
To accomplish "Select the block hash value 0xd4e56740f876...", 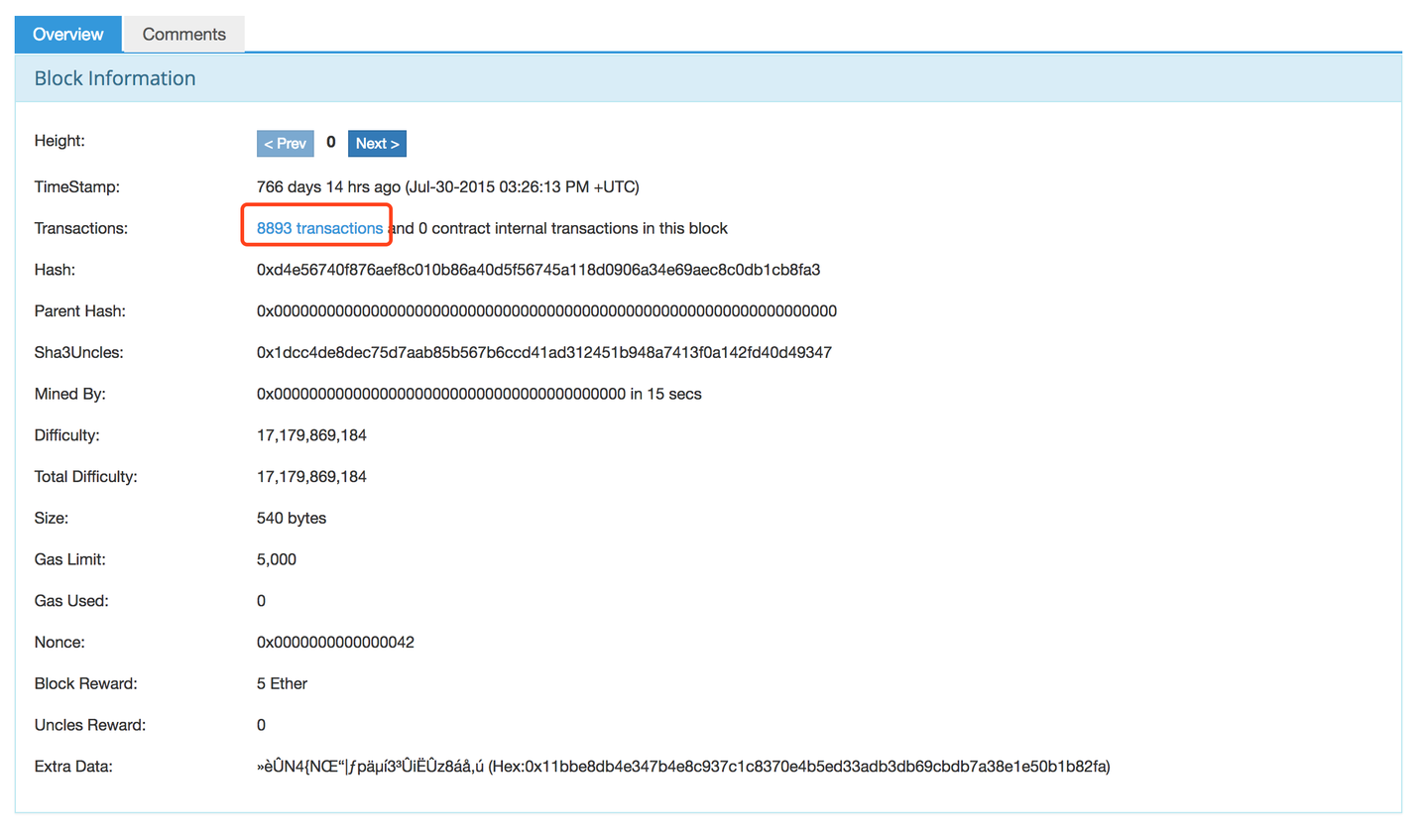I will coord(538,270).
